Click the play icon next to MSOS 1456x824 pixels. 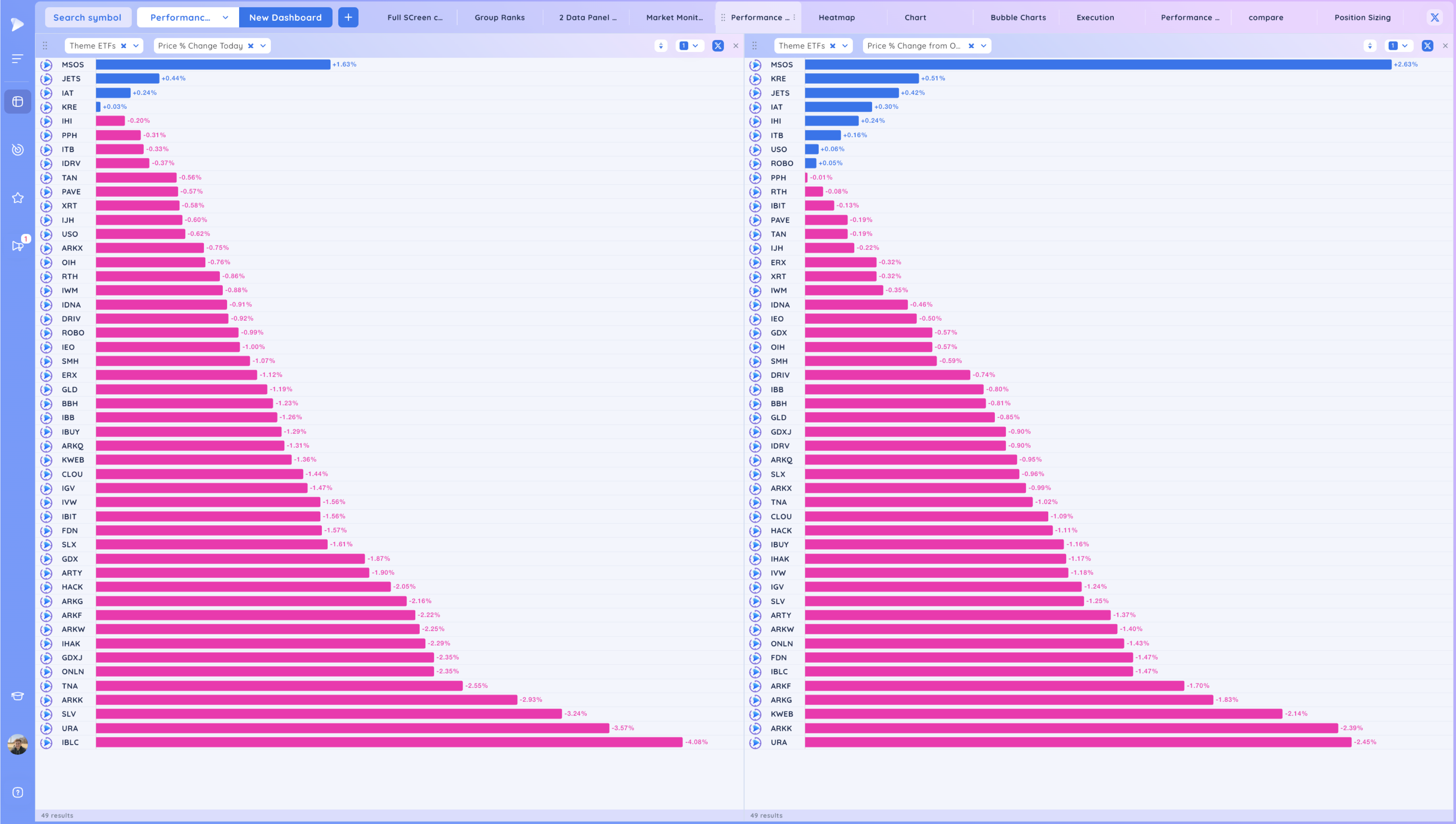(x=46, y=64)
